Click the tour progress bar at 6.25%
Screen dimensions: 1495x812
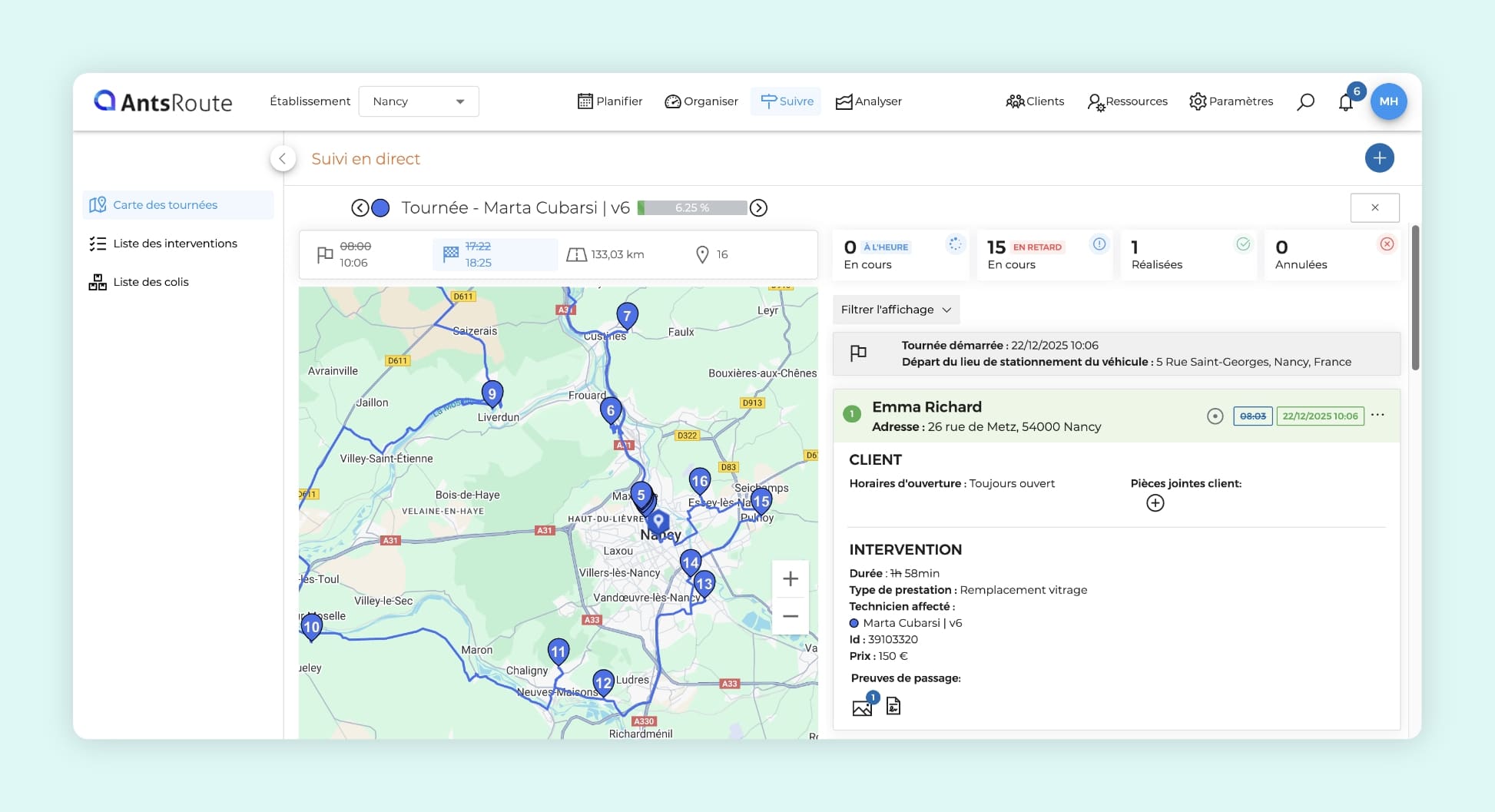692,208
